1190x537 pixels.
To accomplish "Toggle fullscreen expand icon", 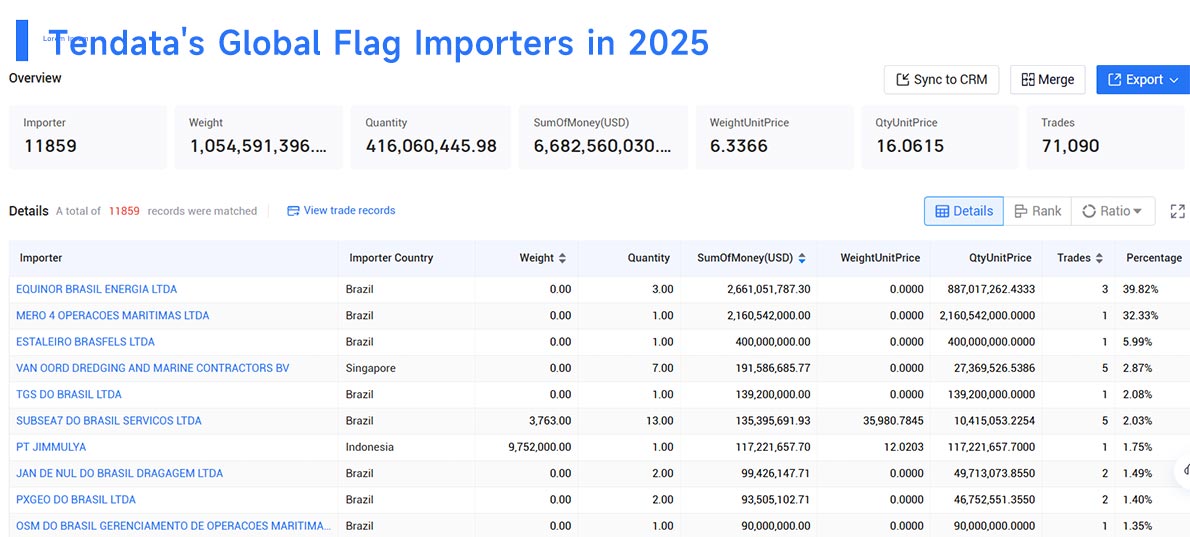I will pyautogui.click(x=1178, y=211).
